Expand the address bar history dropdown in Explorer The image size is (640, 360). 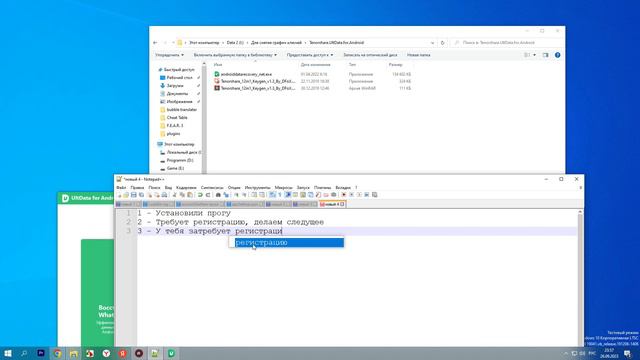tap(432, 42)
